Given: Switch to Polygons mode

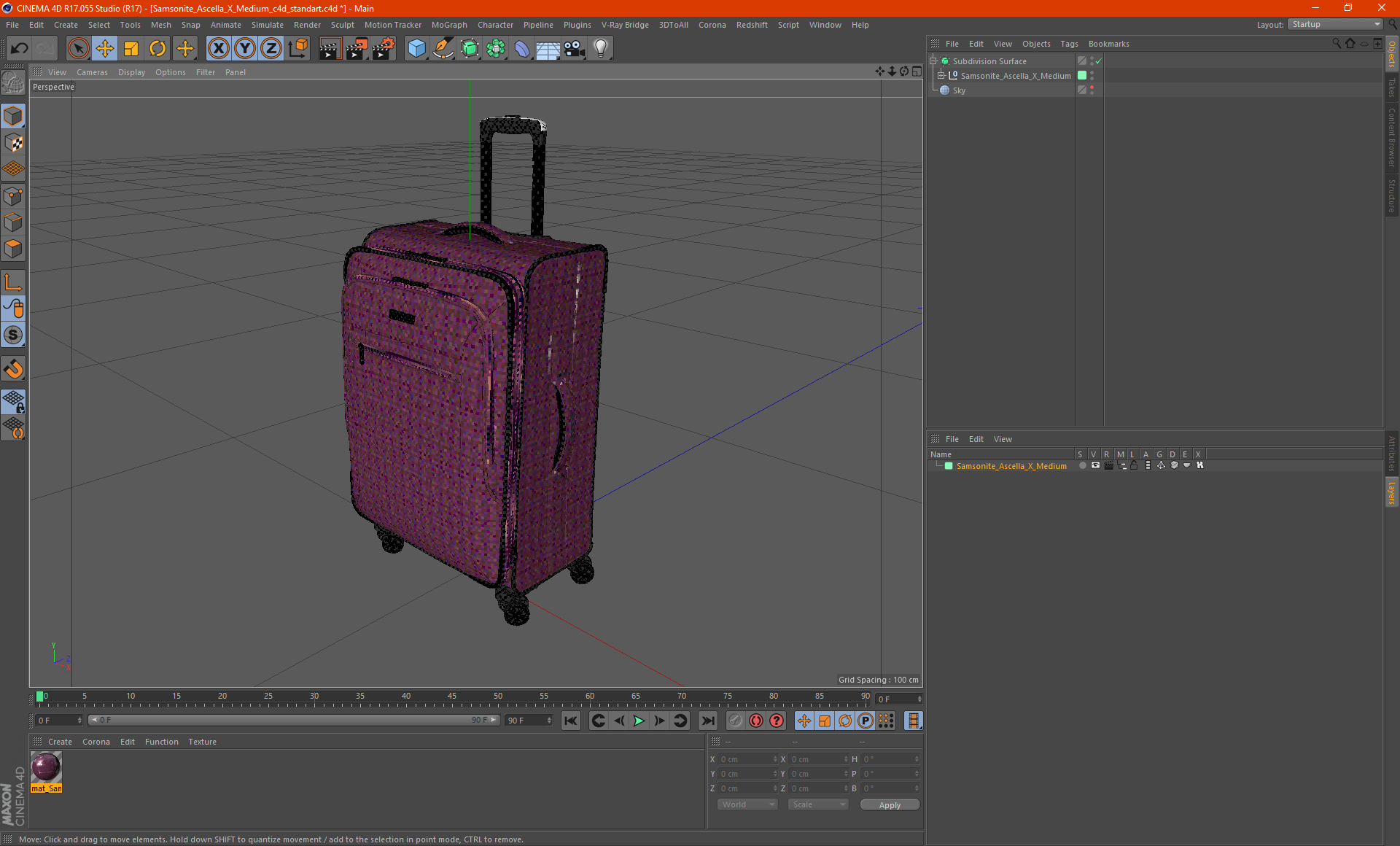Looking at the screenshot, I should point(13,249).
